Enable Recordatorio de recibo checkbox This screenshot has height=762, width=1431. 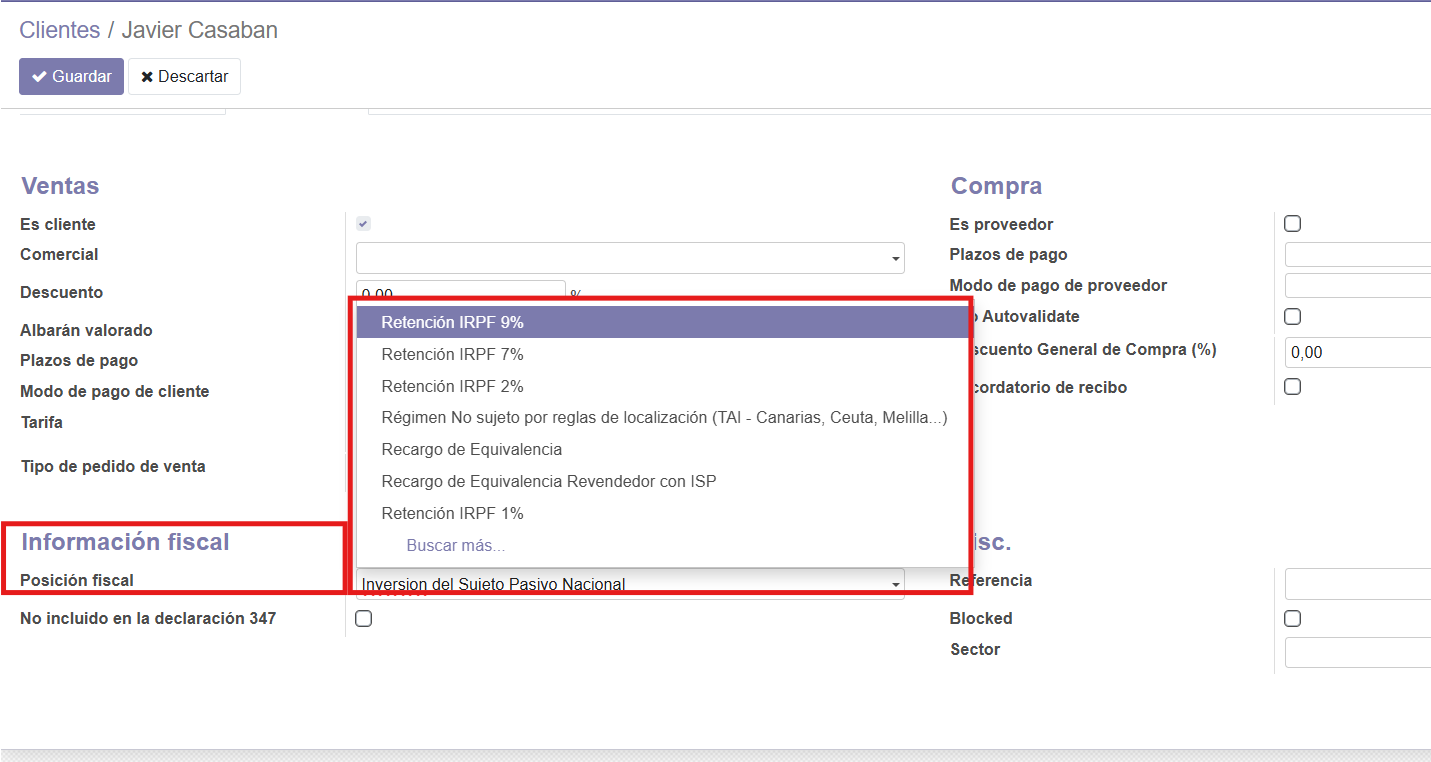point(1292,387)
